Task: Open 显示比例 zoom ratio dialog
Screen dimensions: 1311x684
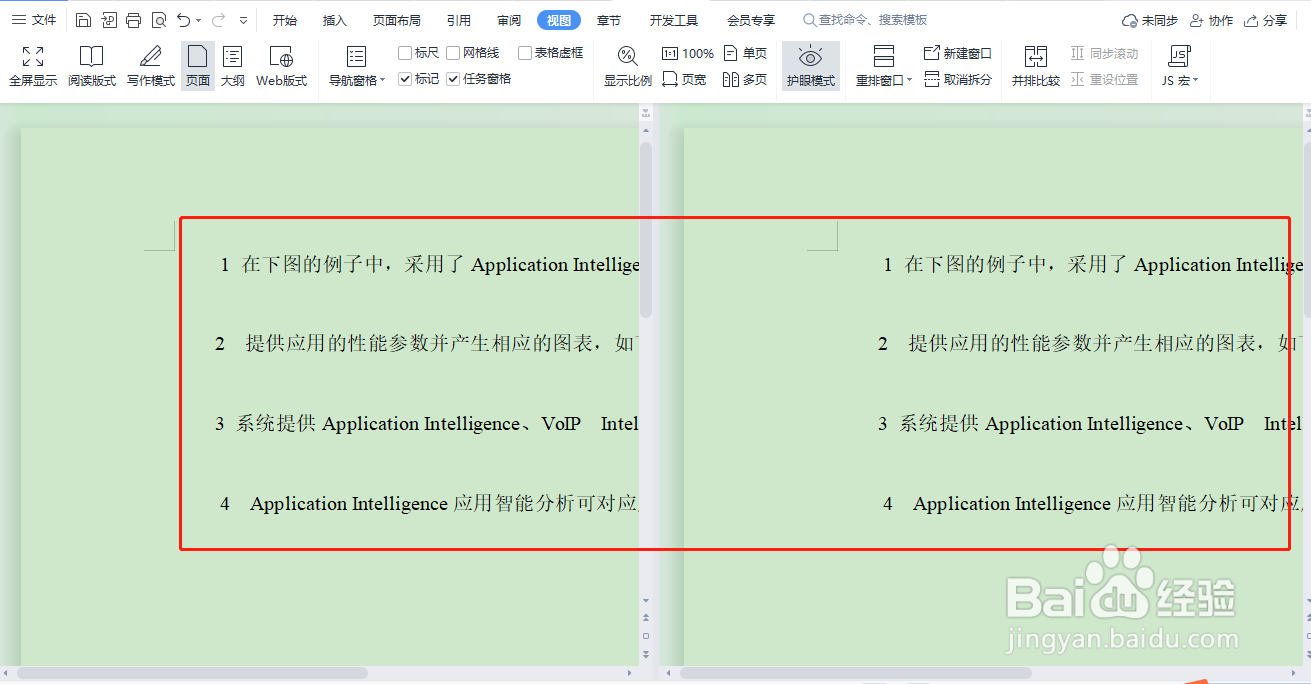Action: [626, 65]
